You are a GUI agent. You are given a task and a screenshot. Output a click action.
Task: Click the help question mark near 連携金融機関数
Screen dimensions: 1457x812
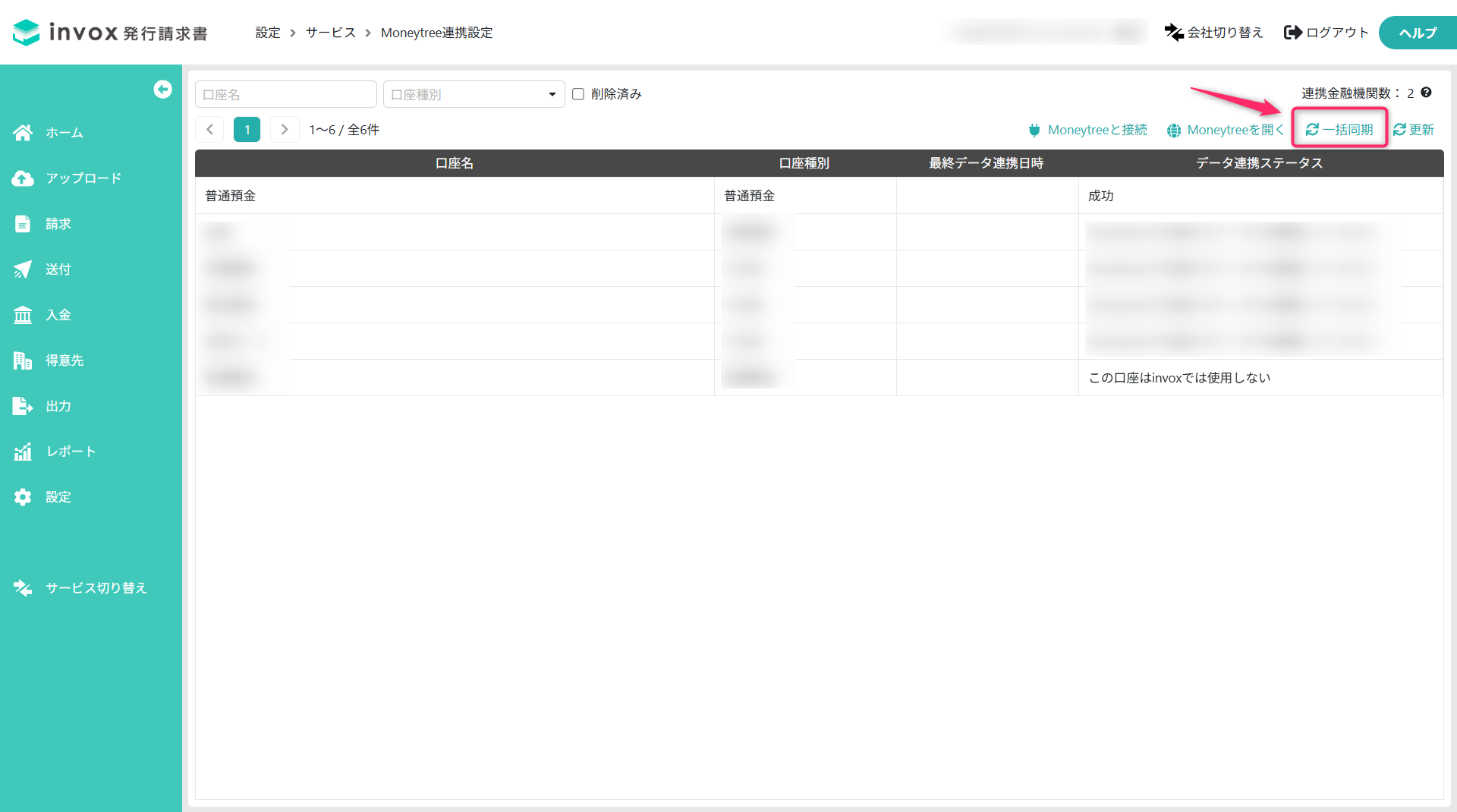pyautogui.click(x=1426, y=93)
